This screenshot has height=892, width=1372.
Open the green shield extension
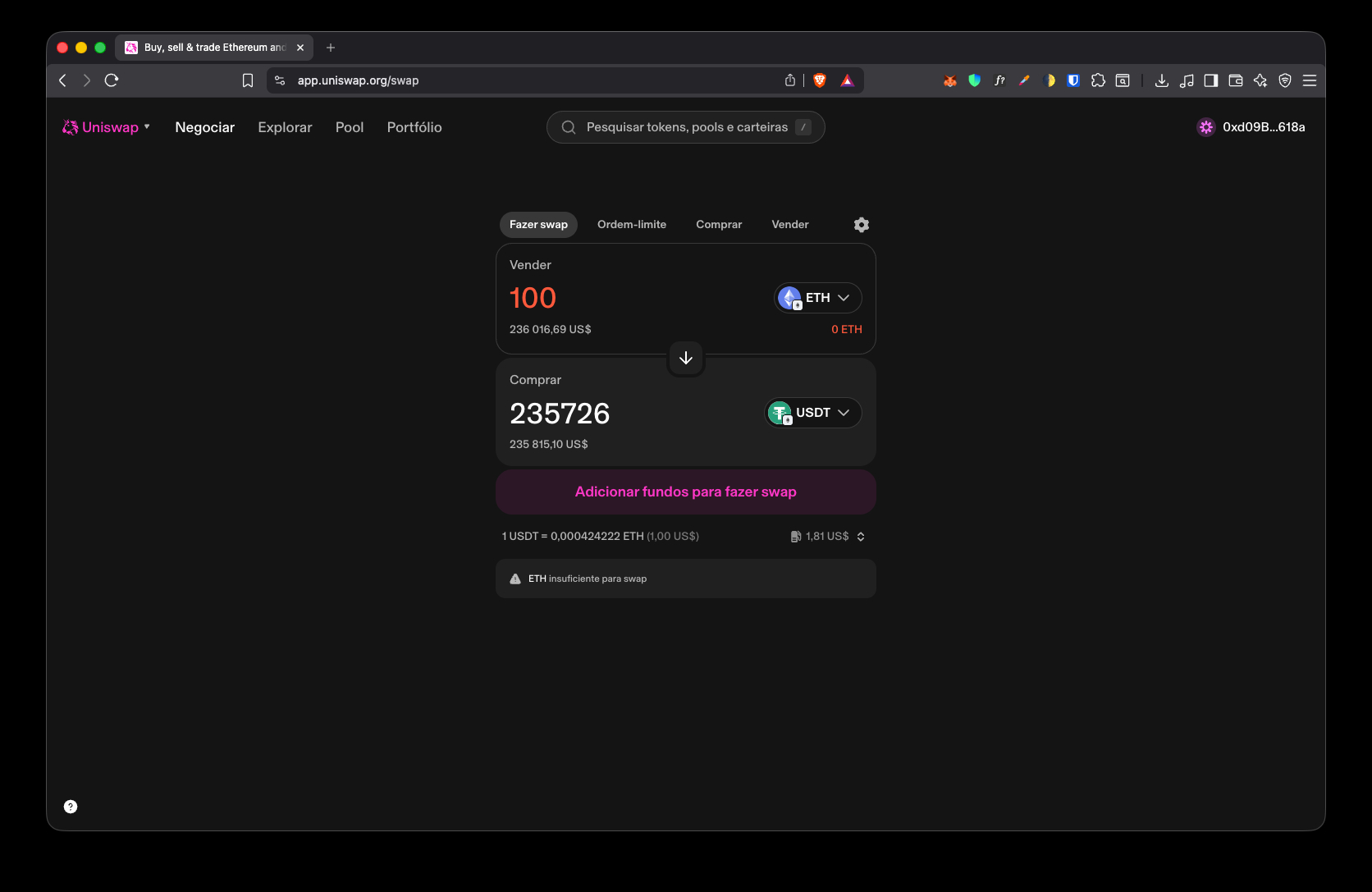pos(975,80)
